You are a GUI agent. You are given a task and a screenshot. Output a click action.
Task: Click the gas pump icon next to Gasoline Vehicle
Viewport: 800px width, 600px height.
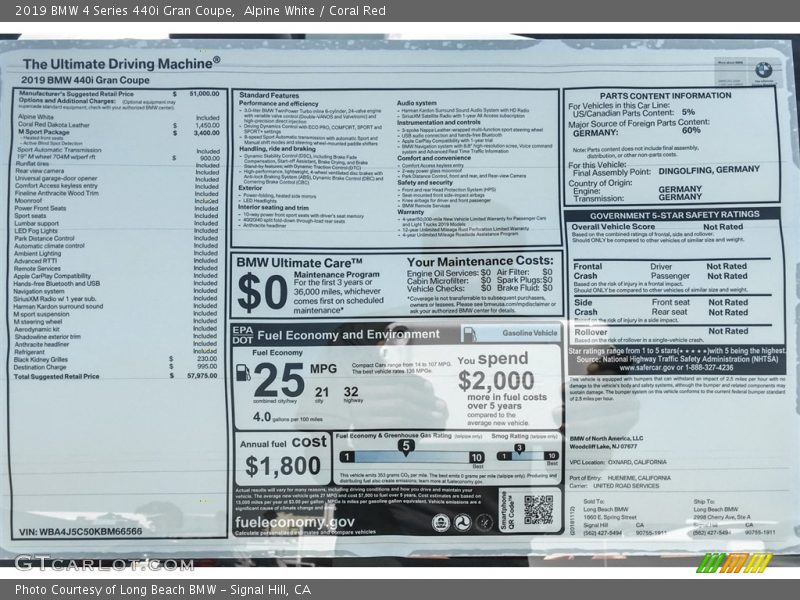click(x=468, y=335)
